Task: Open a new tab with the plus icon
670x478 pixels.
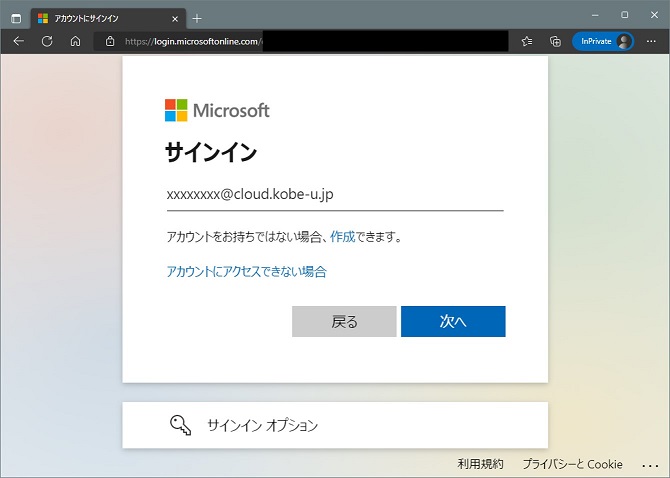Action: (x=197, y=19)
